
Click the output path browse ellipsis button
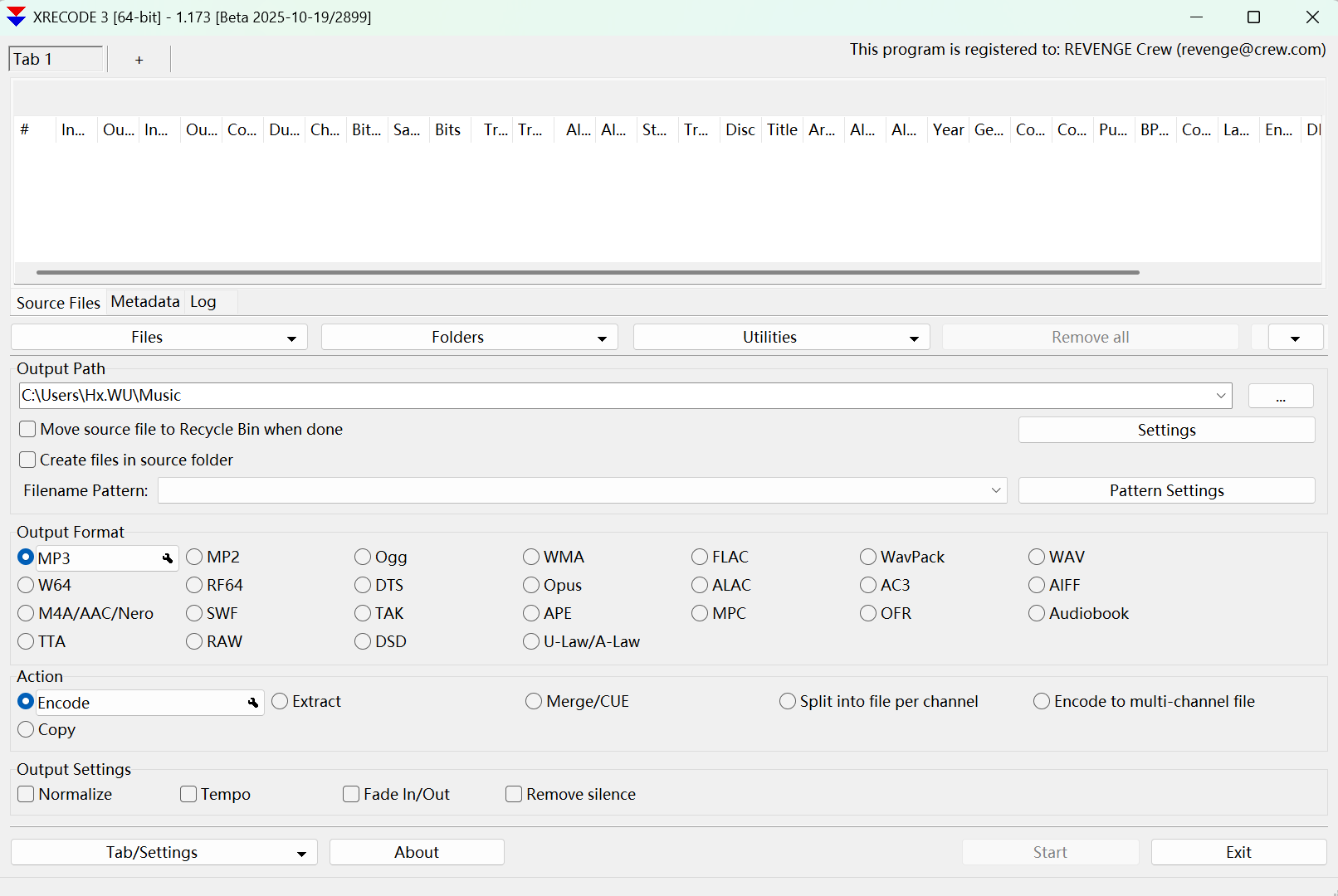(1280, 396)
